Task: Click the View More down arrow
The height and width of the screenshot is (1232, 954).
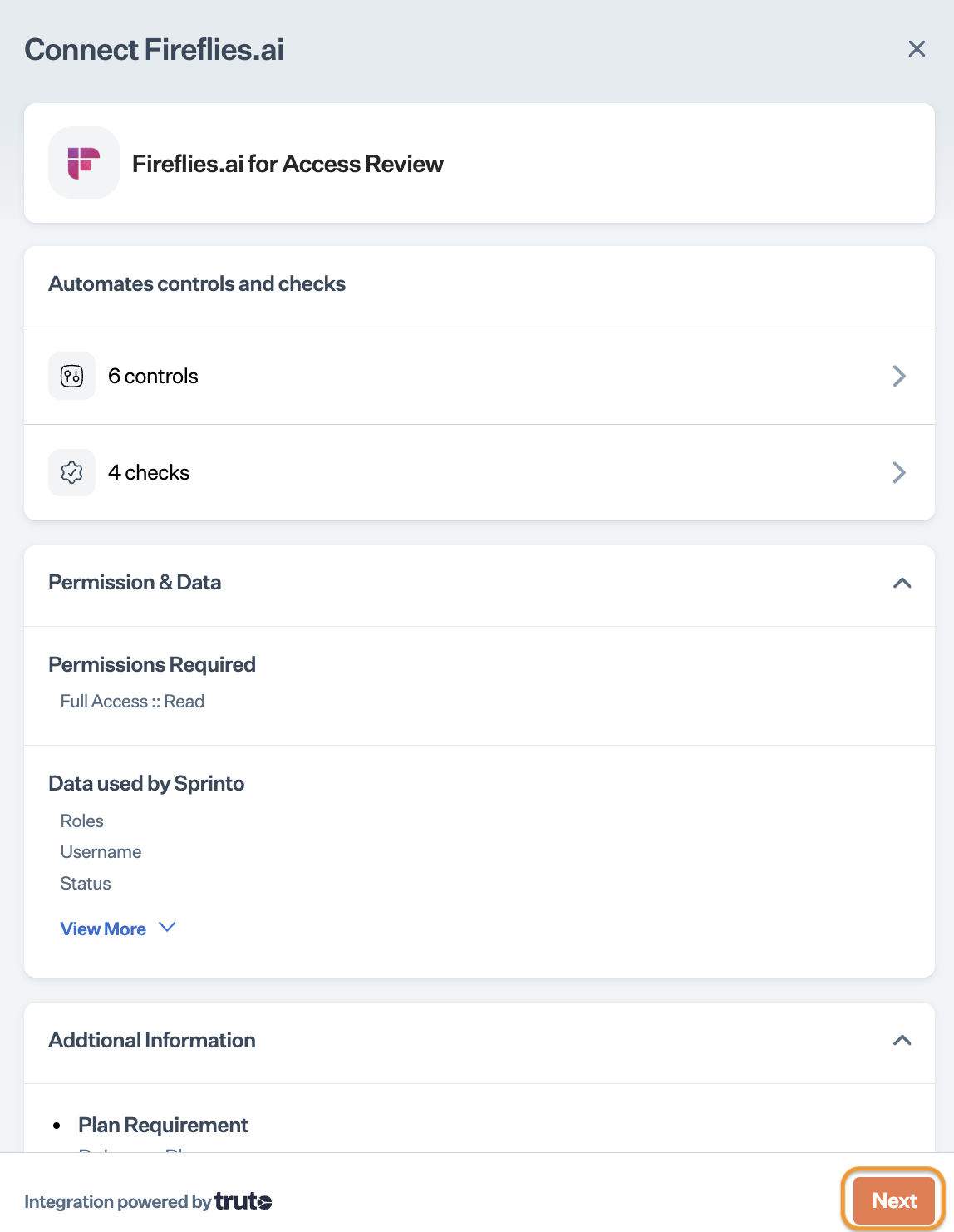Action: click(x=167, y=927)
